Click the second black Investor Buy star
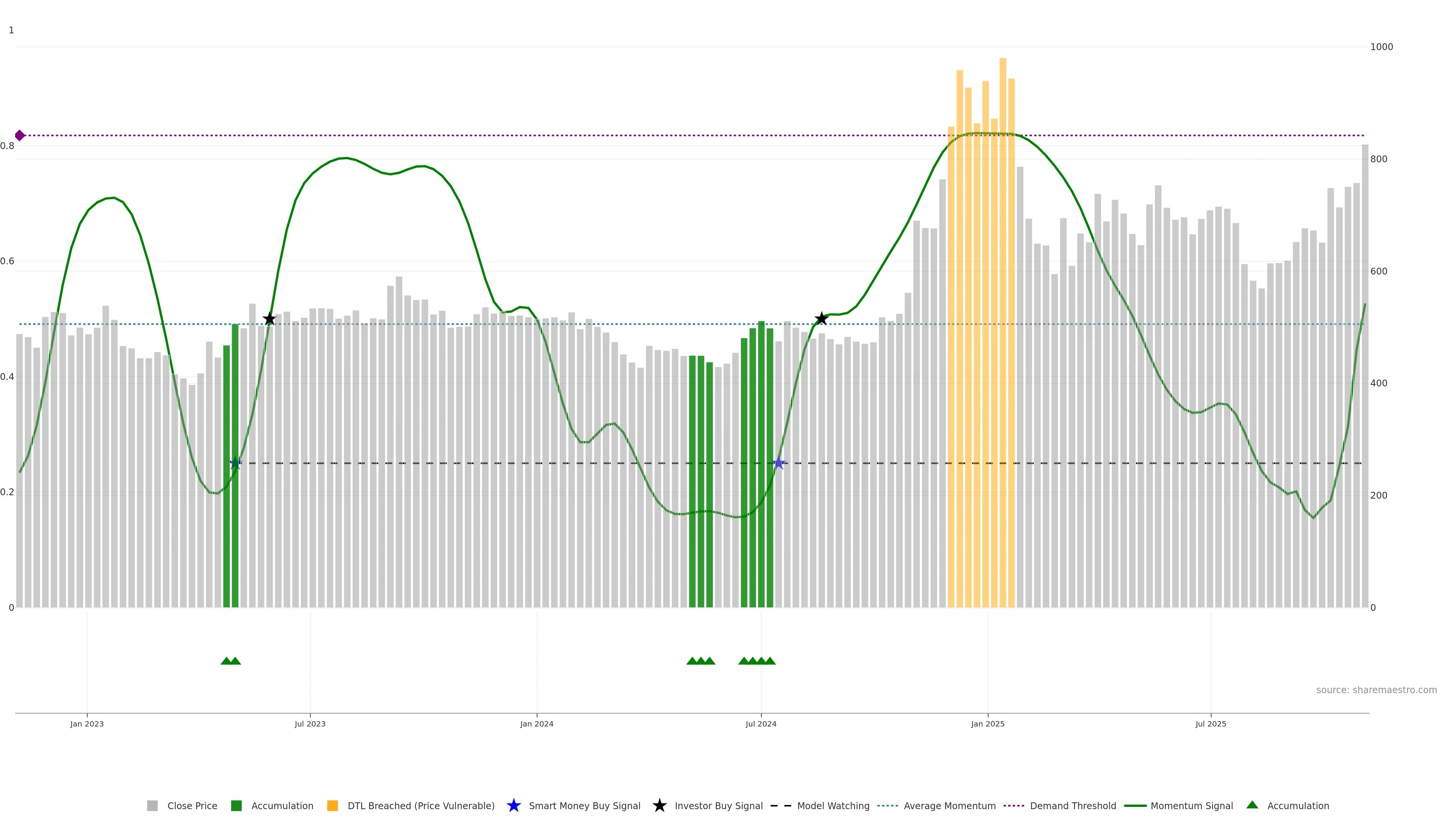This screenshot has width=1456, height=819. (x=821, y=319)
